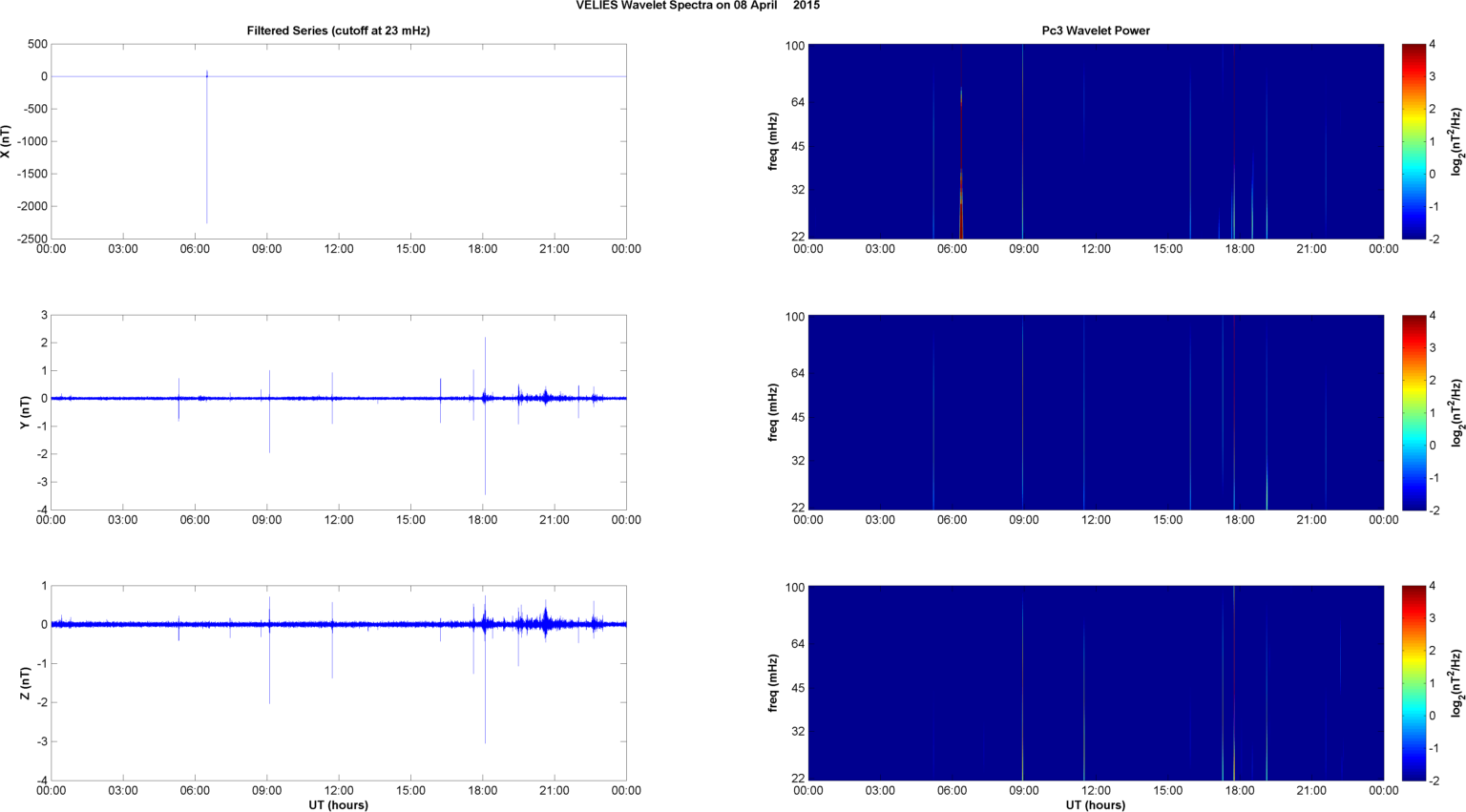Click the '4' tick at the top of the top colorbar

[x=1433, y=45]
